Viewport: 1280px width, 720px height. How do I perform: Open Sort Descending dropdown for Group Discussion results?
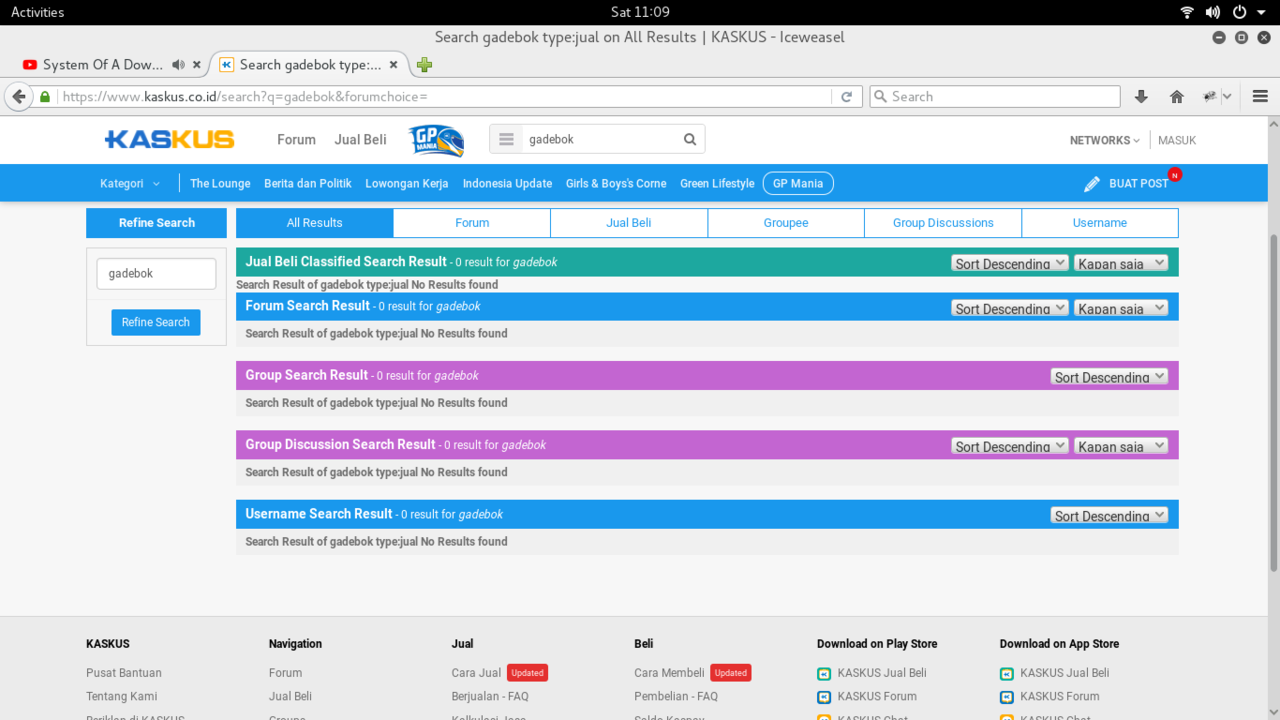[x=1010, y=446]
